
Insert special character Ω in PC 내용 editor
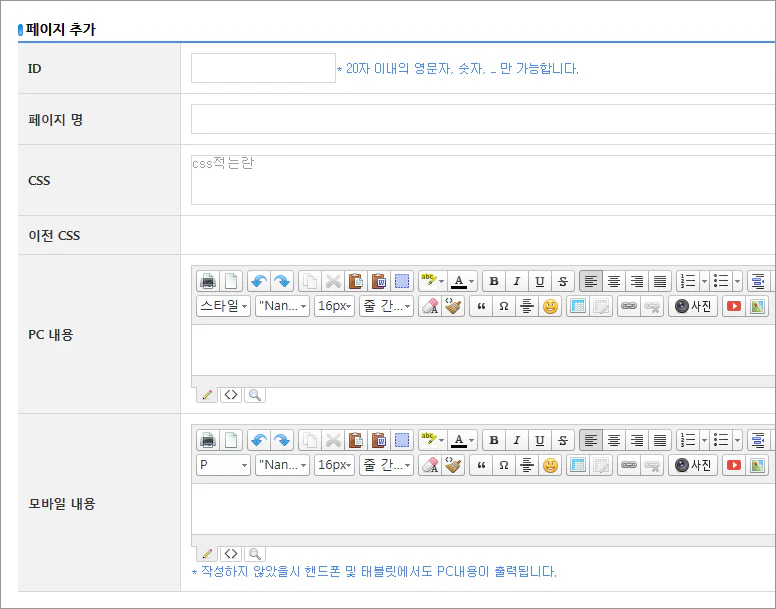click(504, 306)
